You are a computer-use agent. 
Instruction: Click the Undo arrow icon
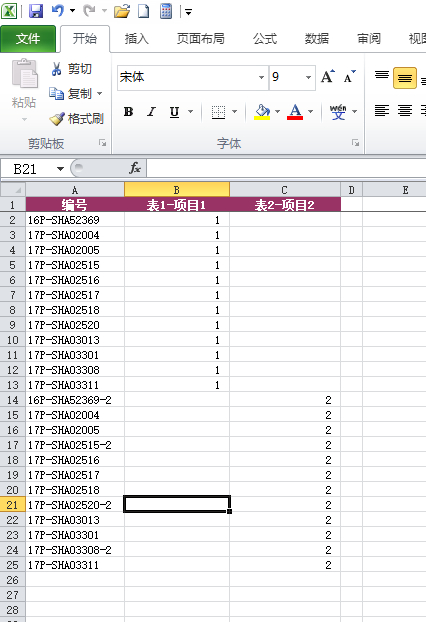[x=58, y=11]
